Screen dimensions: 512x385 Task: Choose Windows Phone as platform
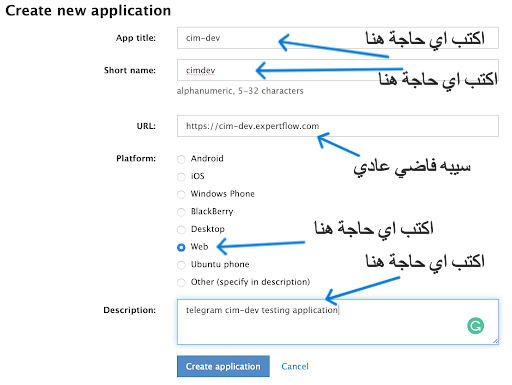pos(181,194)
